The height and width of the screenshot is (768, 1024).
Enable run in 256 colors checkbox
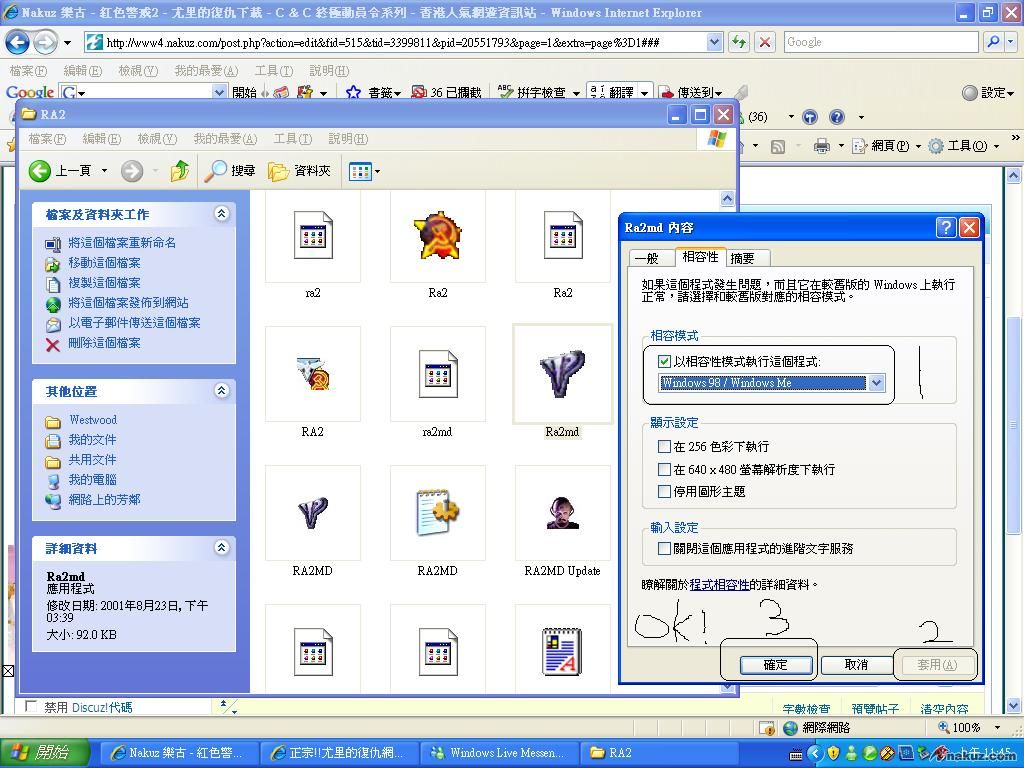665,447
